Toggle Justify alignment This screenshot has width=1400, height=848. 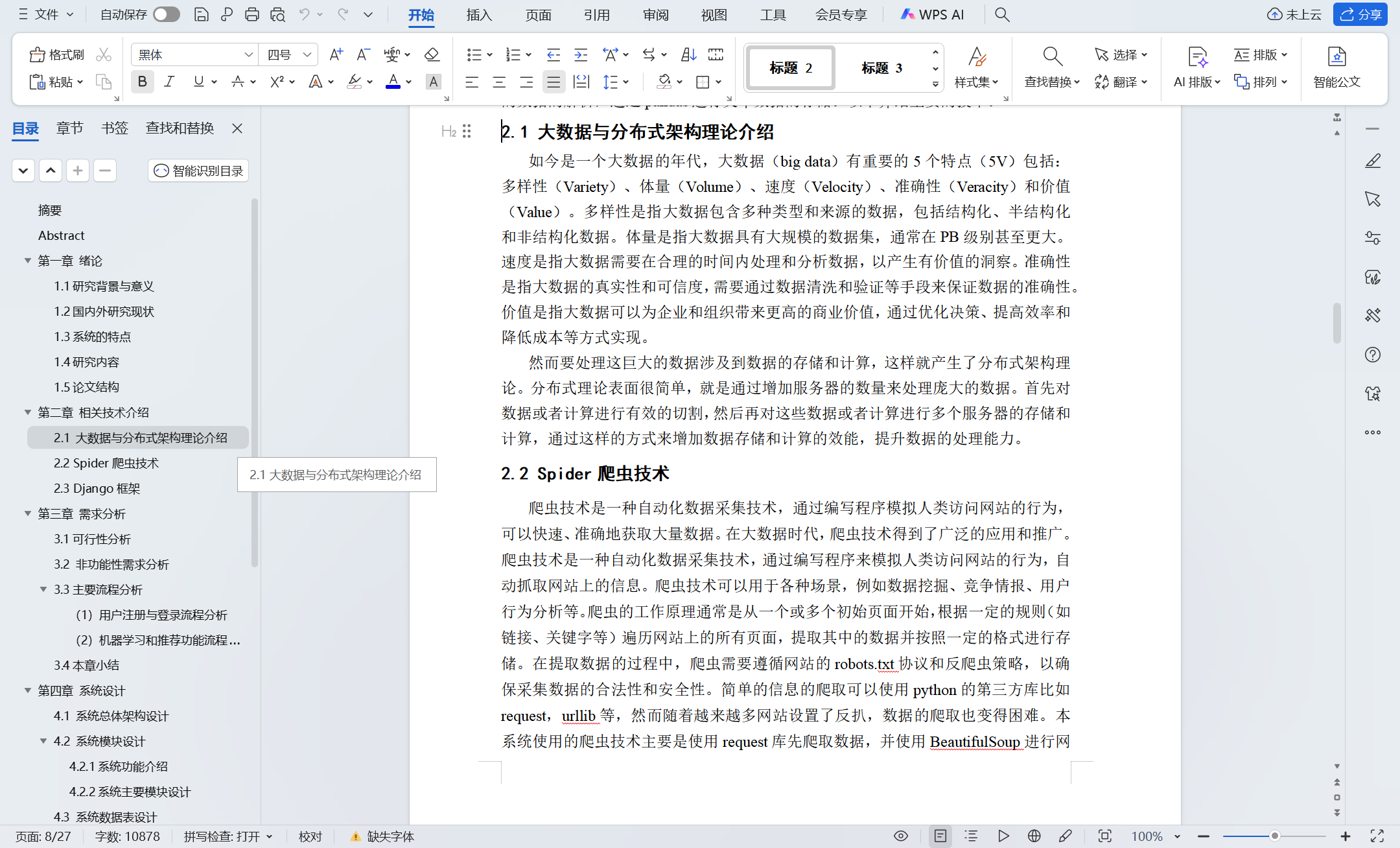554,82
